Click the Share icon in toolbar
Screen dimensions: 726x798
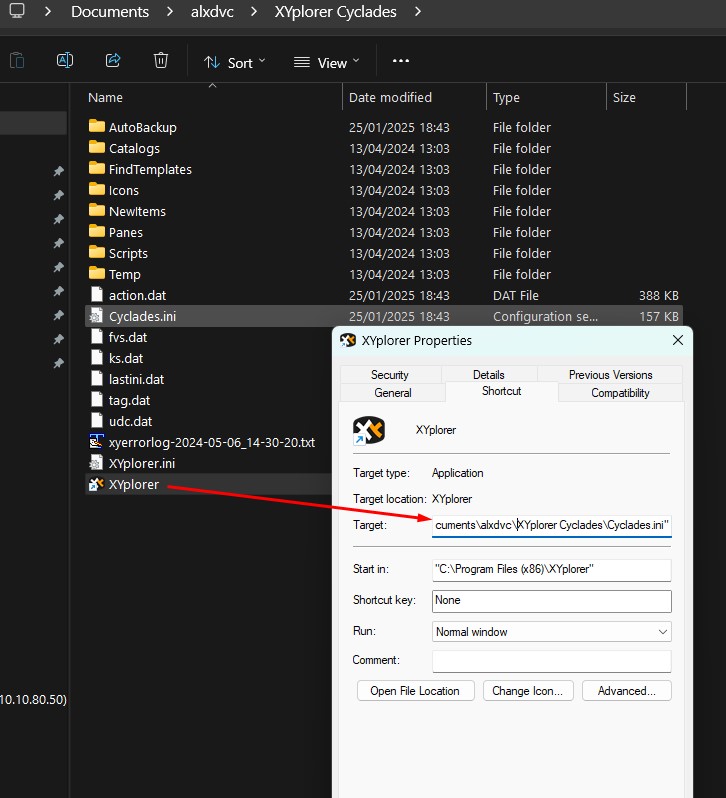click(x=113, y=61)
